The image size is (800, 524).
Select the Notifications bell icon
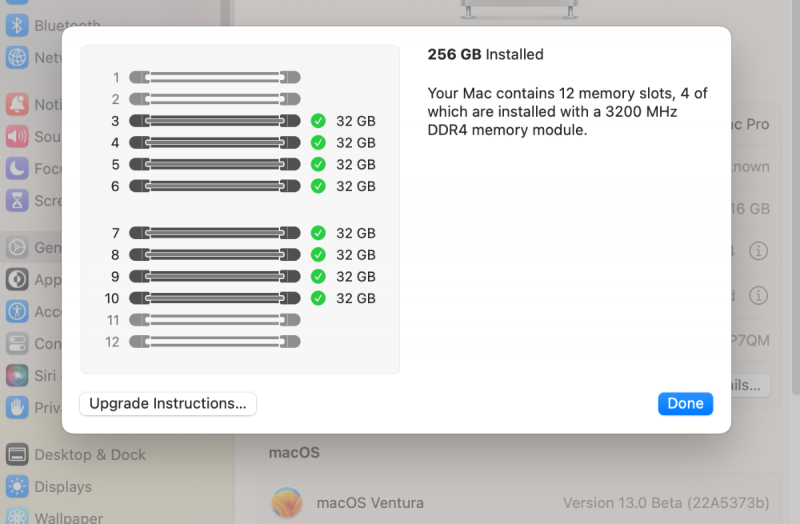[17, 104]
